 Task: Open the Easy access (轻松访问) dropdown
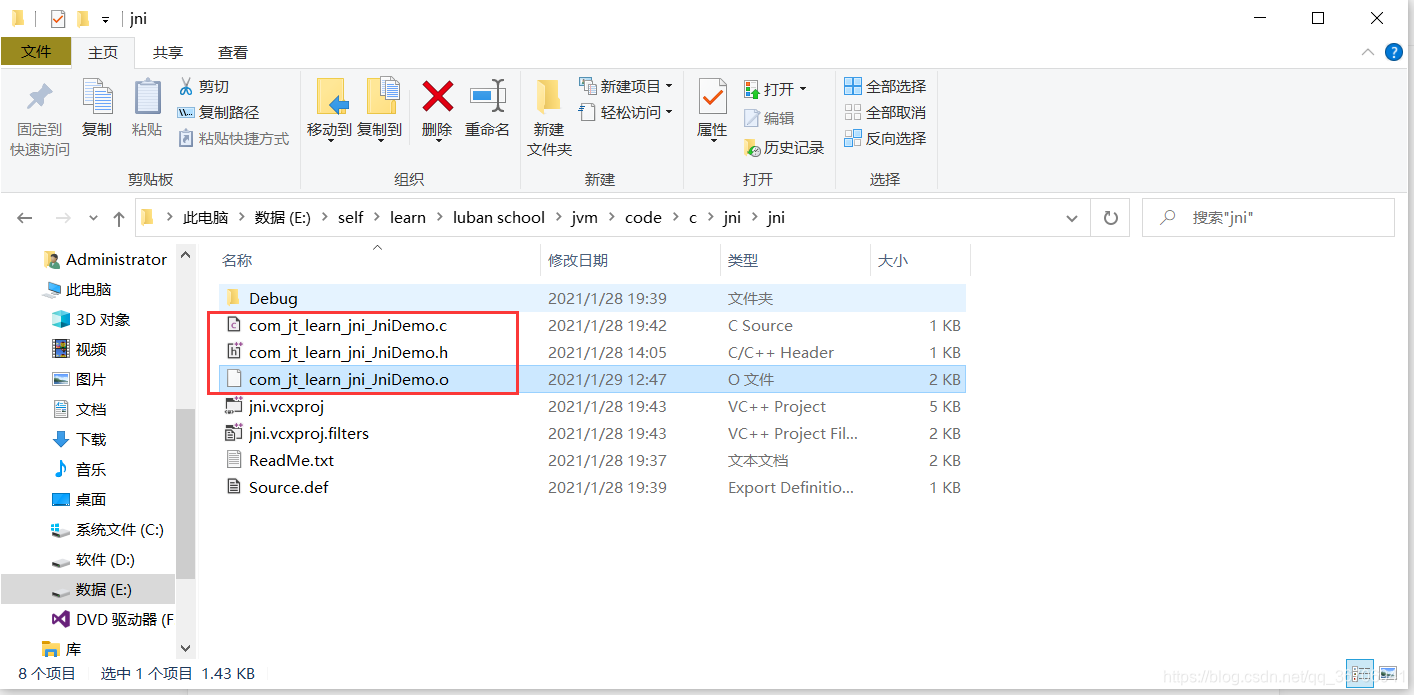(x=626, y=113)
